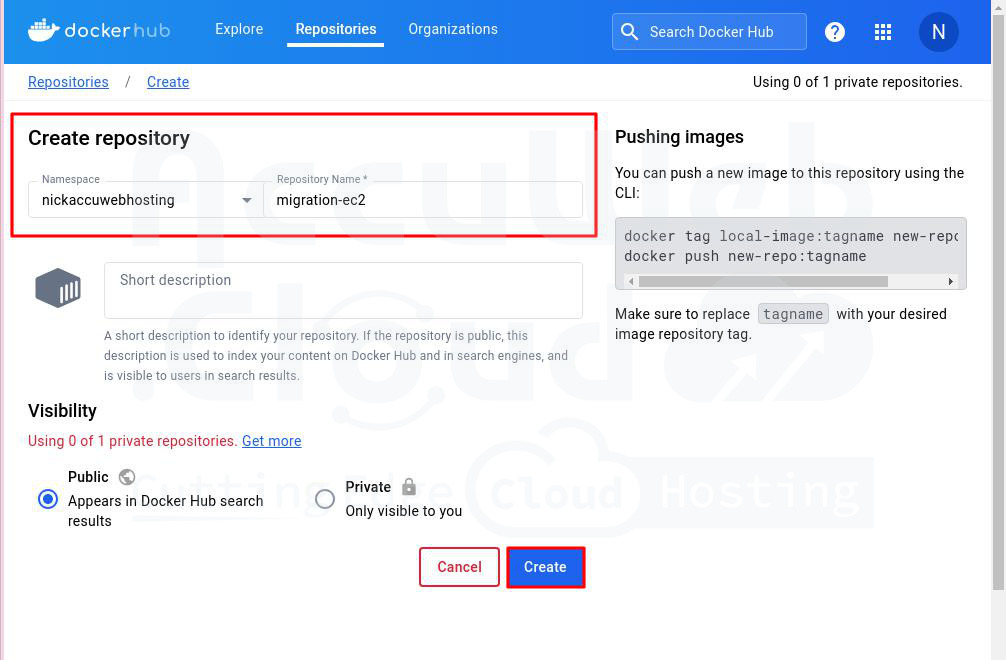Expand the Namespace dropdown
Viewport: 1006px width, 660px height.
pyautogui.click(x=247, y=200)
